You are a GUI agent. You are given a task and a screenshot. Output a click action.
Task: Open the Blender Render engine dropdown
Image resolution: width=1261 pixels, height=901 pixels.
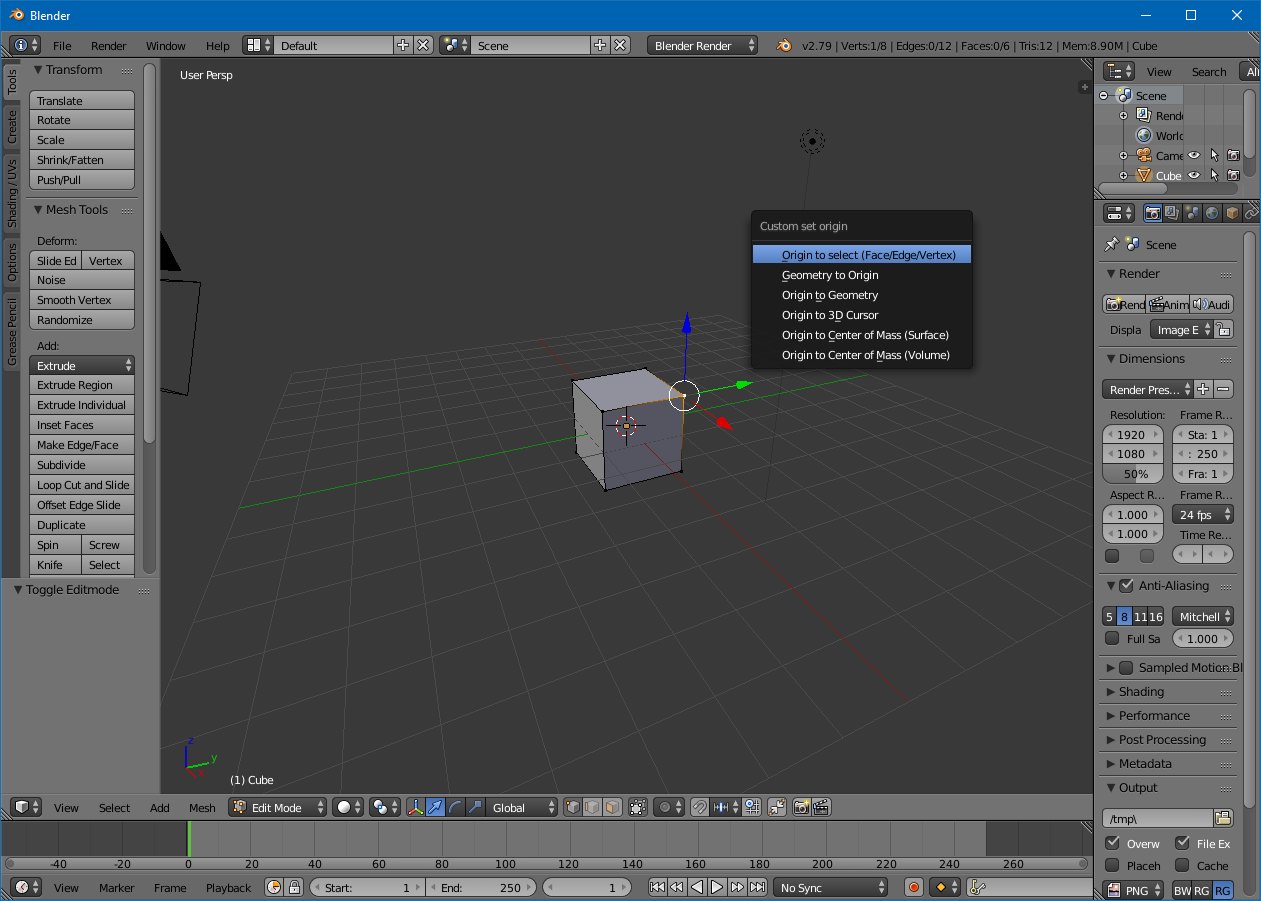pos(703,45)
